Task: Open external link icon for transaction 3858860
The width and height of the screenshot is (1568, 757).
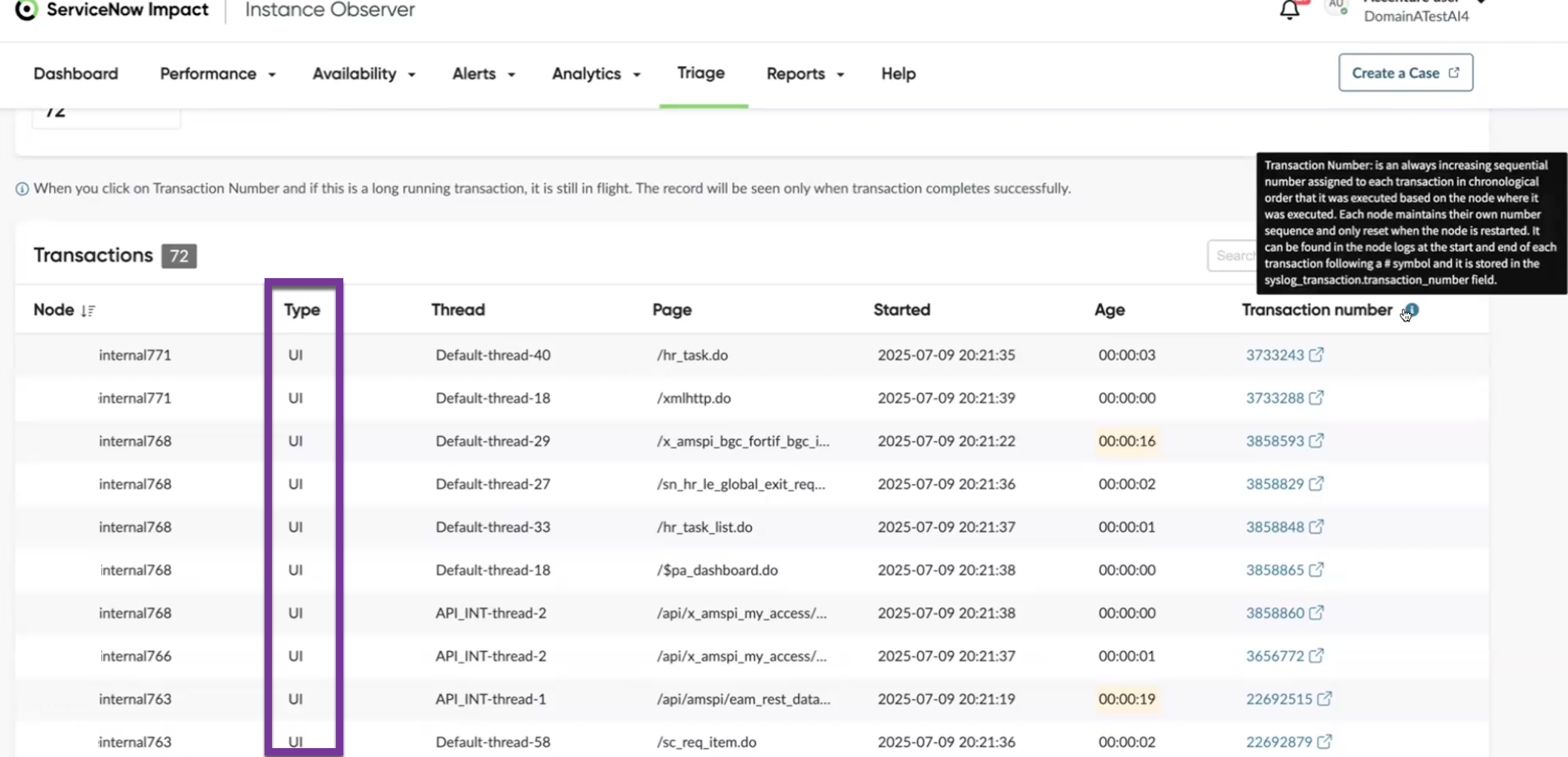Action: pos(1316,613)
